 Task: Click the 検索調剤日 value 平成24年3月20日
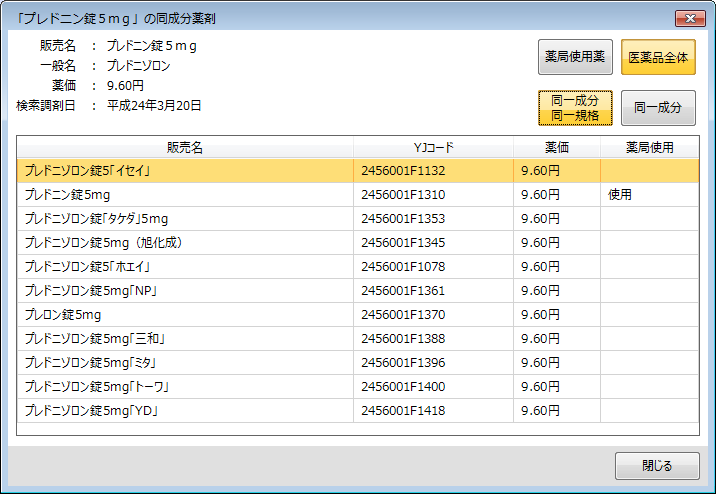(154, 105)
